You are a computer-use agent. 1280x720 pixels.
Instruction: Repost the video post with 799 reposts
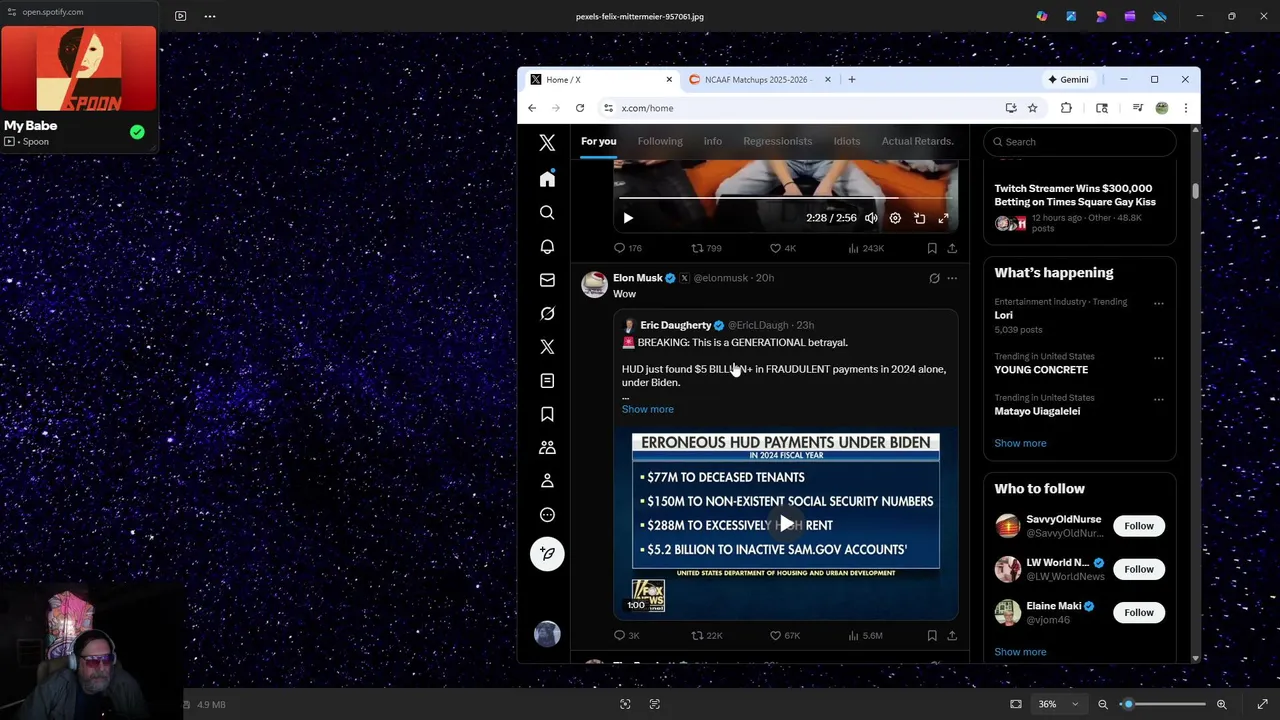pos(707,248)
